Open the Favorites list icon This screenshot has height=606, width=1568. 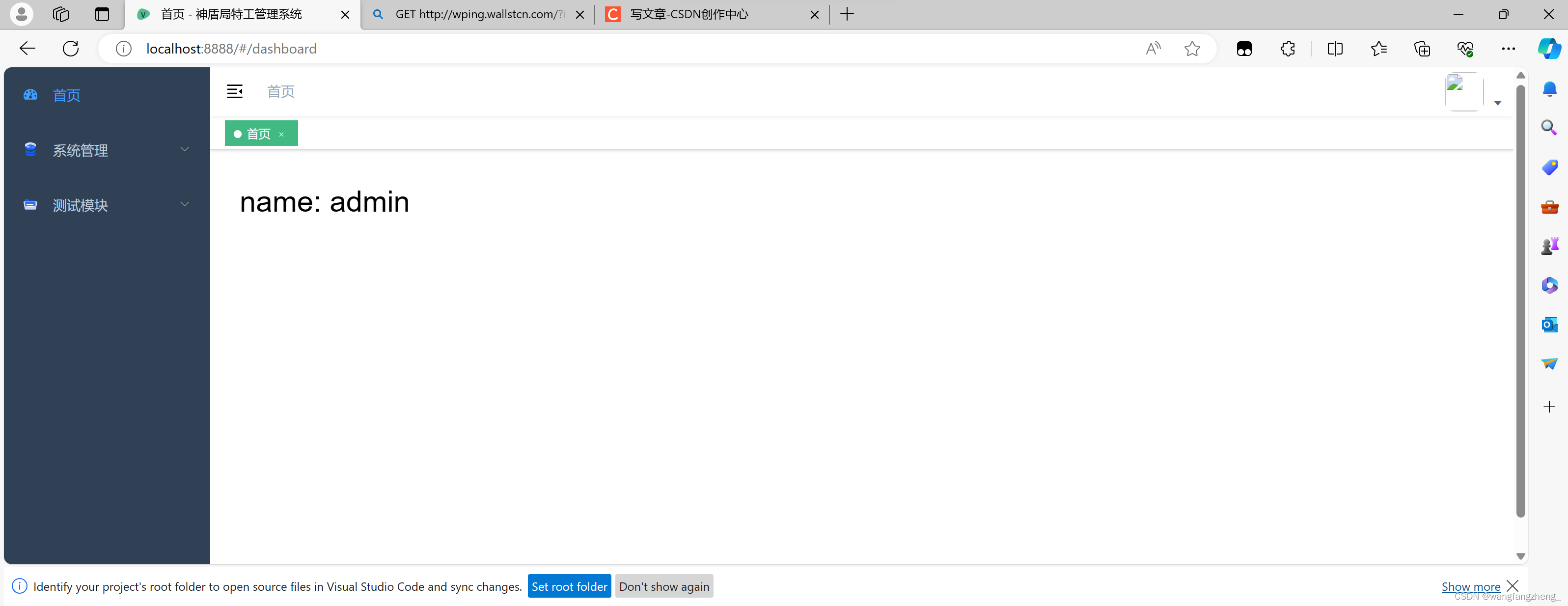pos(1379,49)
